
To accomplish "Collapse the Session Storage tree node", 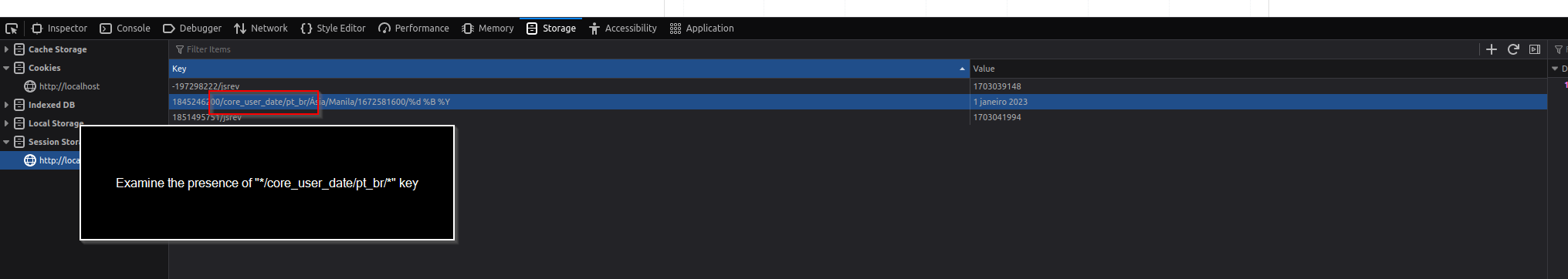I will [x=6, y=142].
